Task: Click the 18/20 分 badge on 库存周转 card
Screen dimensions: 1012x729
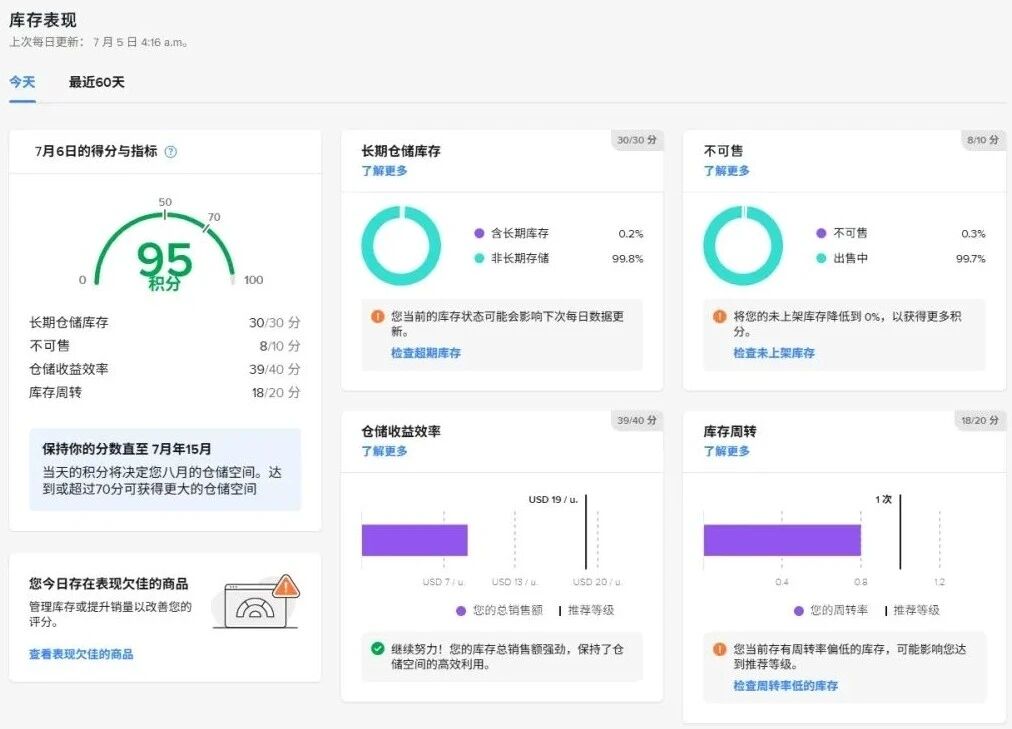Action: pyautogui.click(x=980, y=421)
